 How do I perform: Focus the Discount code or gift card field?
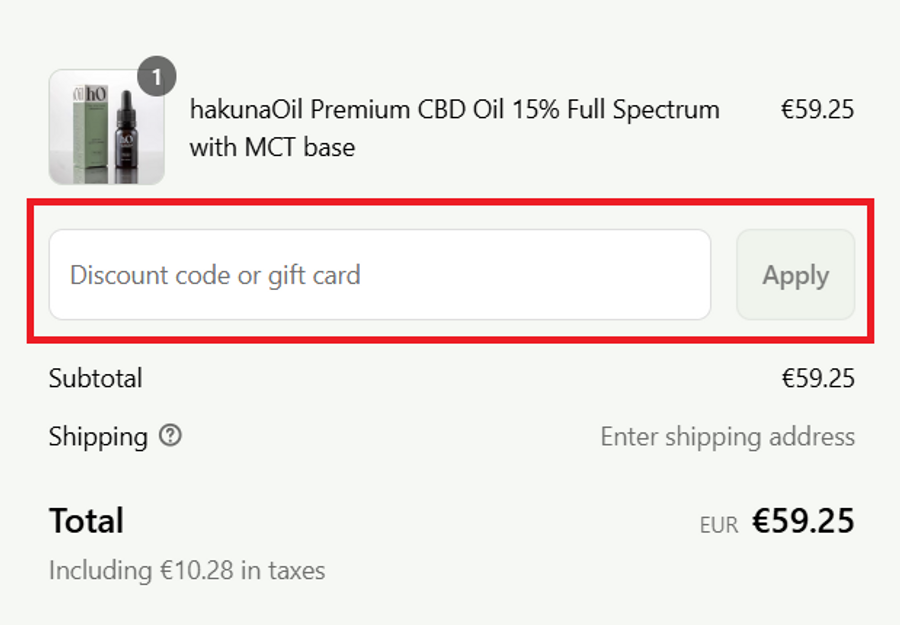coord(380,275)
